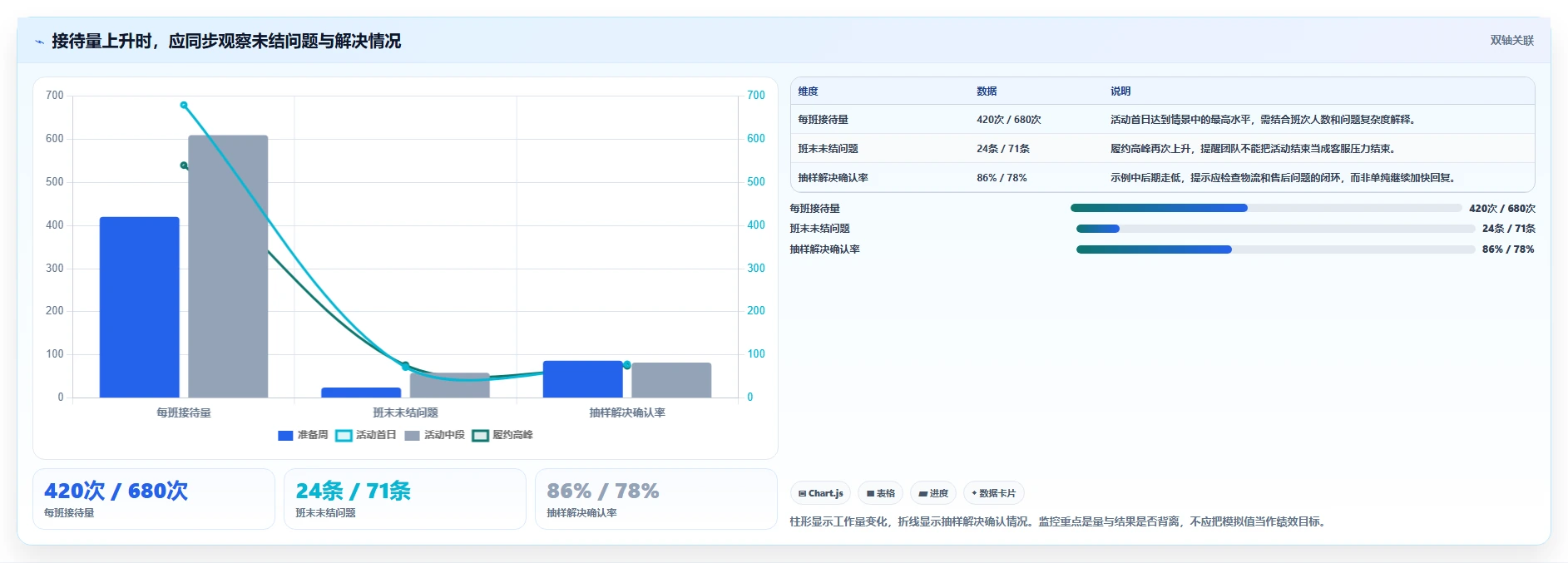Click the description starting 示例中后期走低
The height and width of the screenshot is (563, 1568).
tap(1283, 178)
